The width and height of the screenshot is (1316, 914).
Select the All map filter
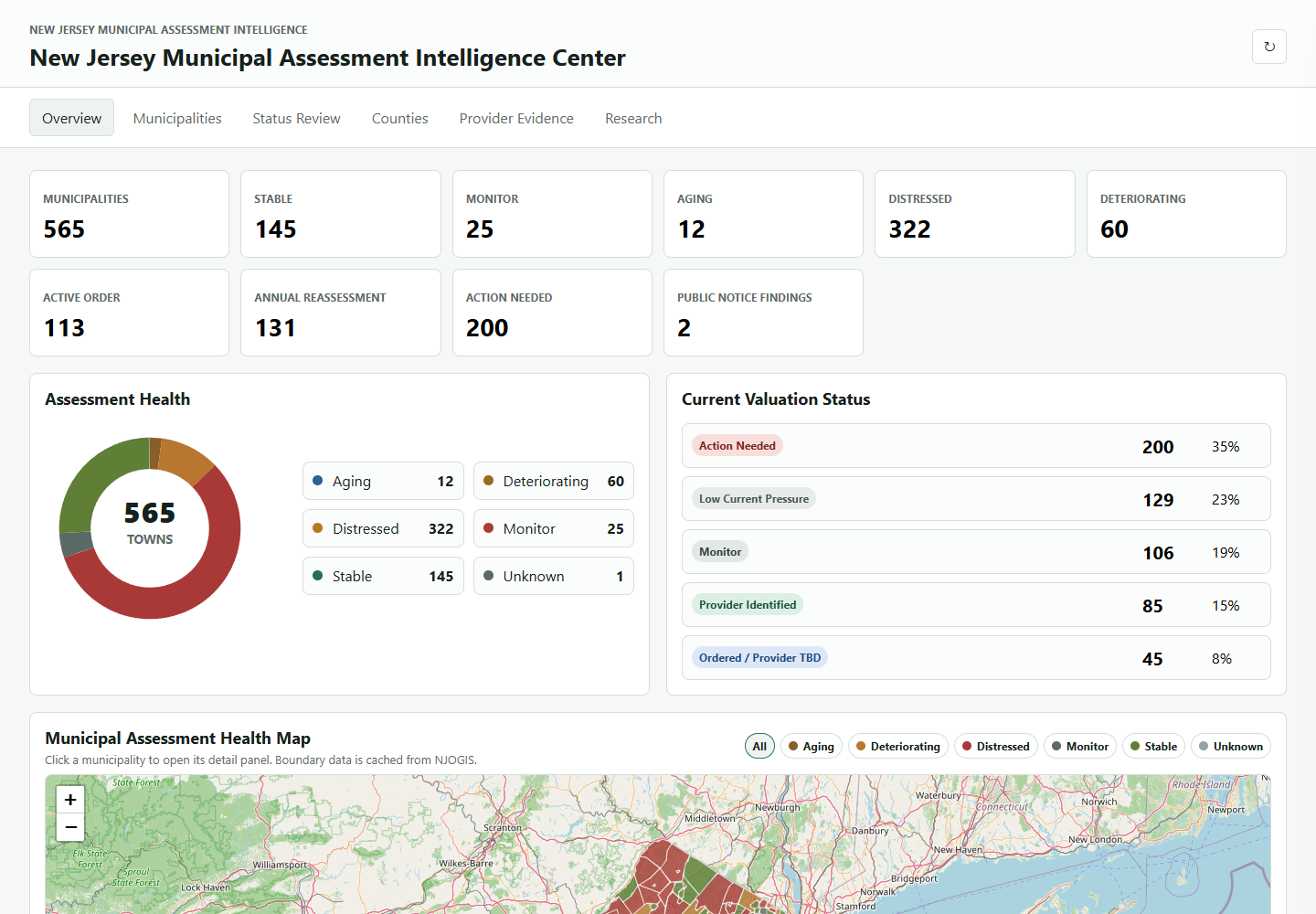click(759, 746)
